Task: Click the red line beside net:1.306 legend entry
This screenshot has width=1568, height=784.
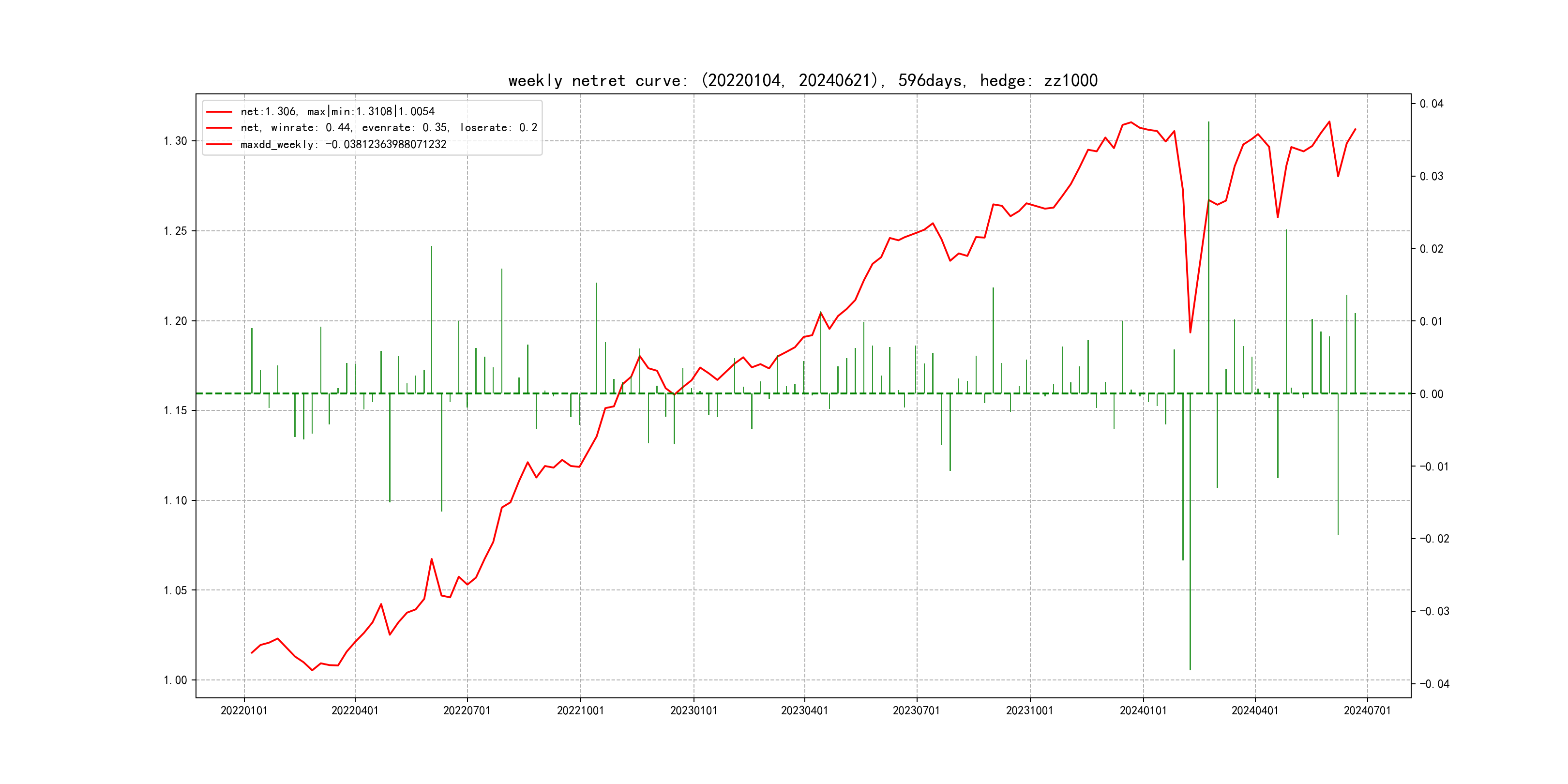Action: click(x=219, y=112)
